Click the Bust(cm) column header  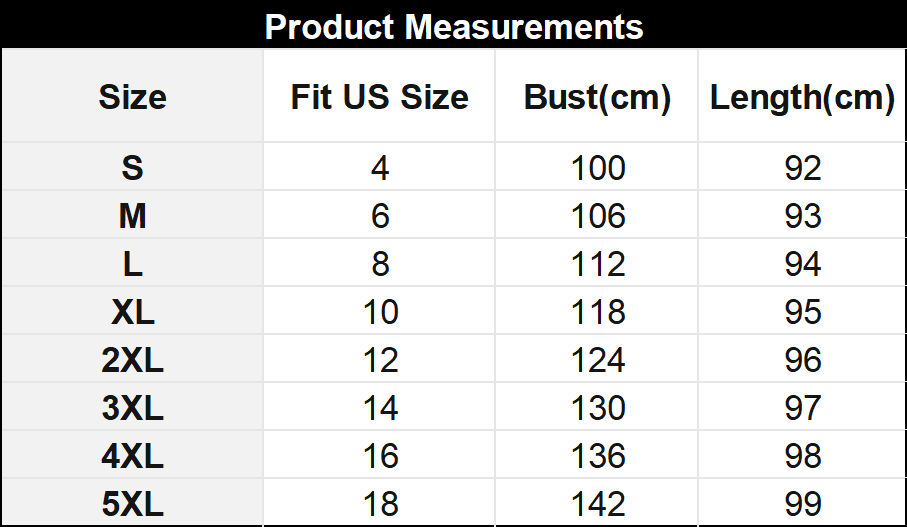pos(597,97)
